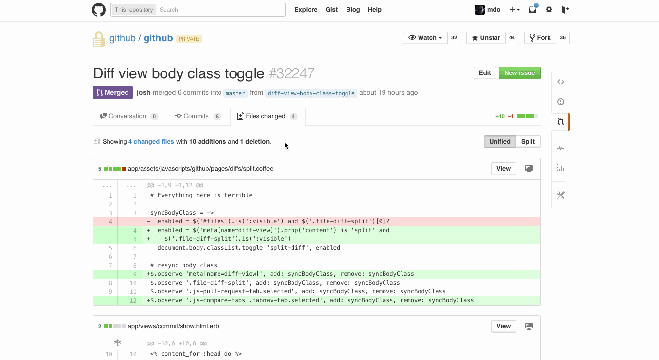
Task: Click the Unstar button
Action: point(485,38)
